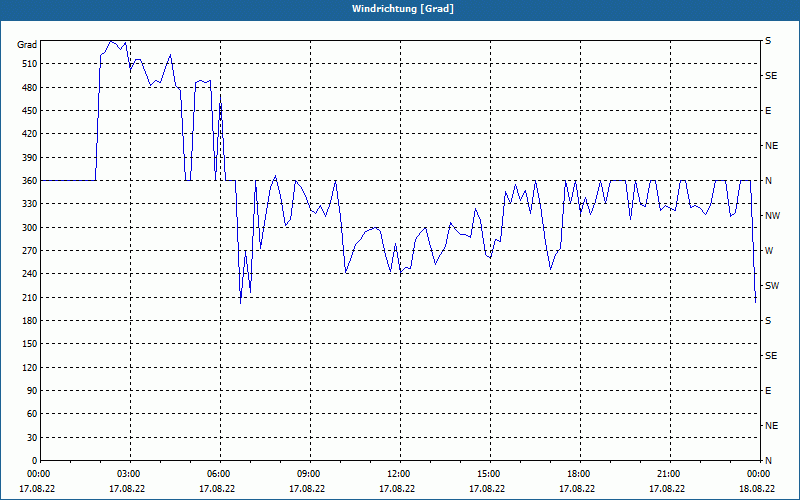Click the 90 y-axis tick label

point(32,391)
